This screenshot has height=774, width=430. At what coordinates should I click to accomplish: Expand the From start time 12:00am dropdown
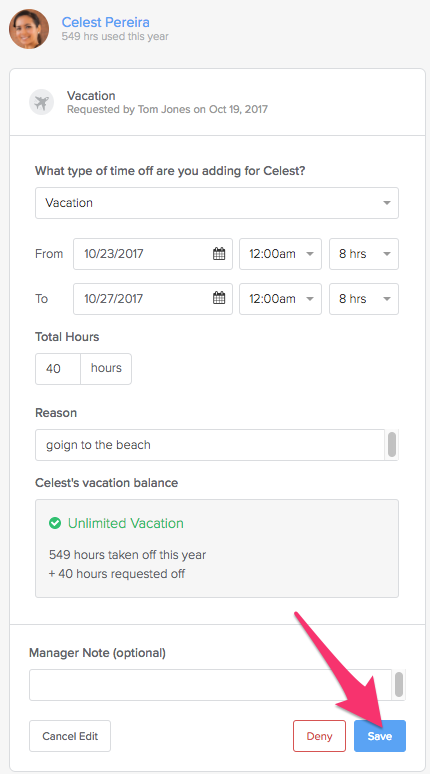click(280, 254)
